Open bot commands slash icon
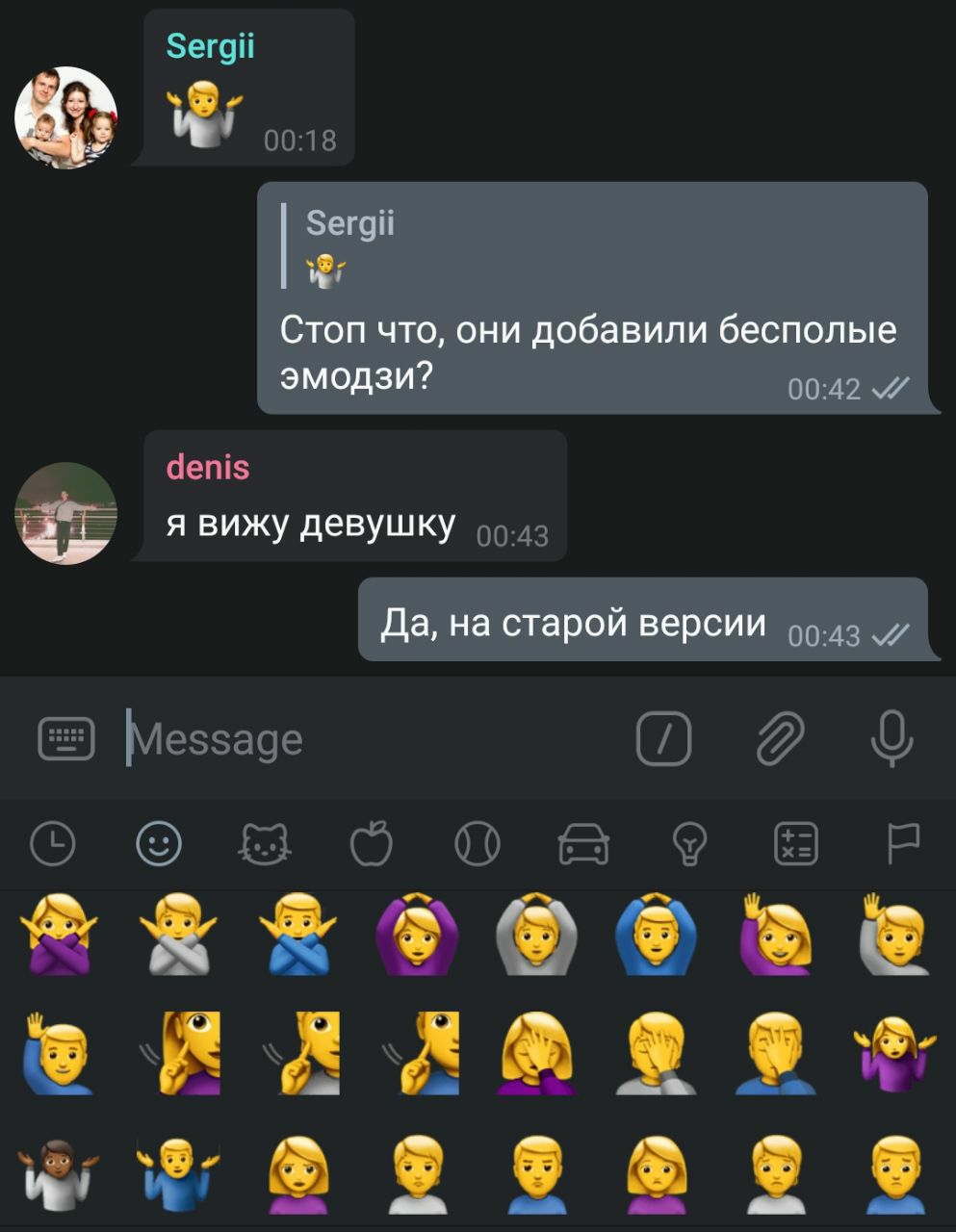The width and height of the screenshot is (956, 1232). [664, 739]
